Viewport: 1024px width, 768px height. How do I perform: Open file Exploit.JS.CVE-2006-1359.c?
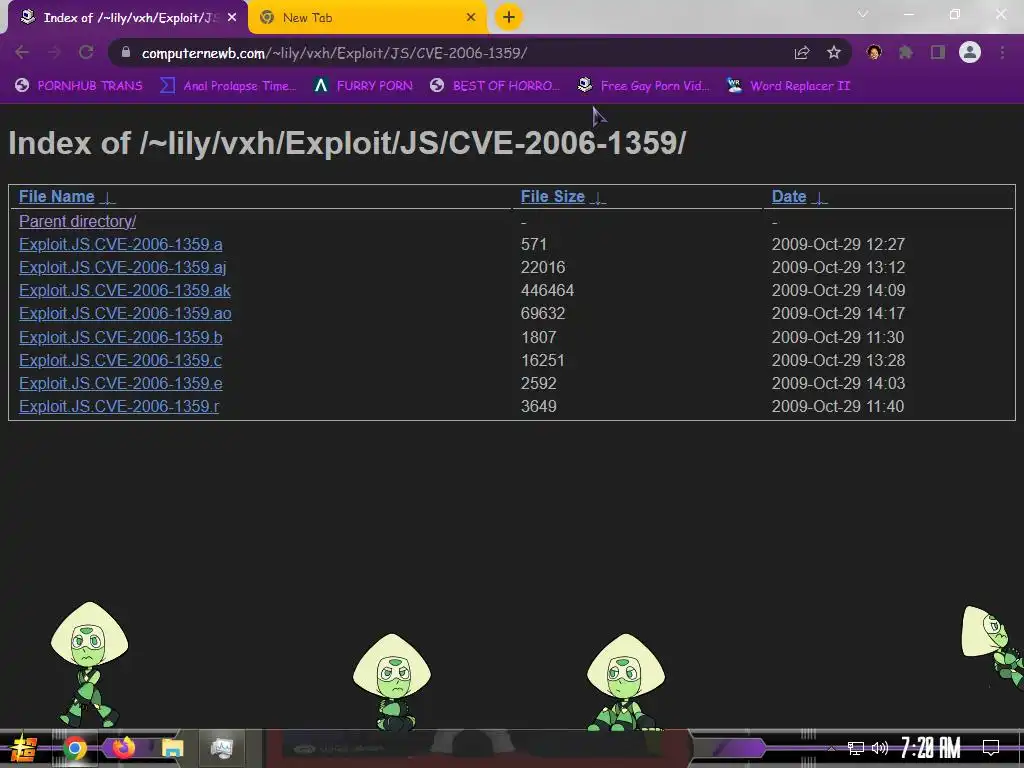click(121, 360)
